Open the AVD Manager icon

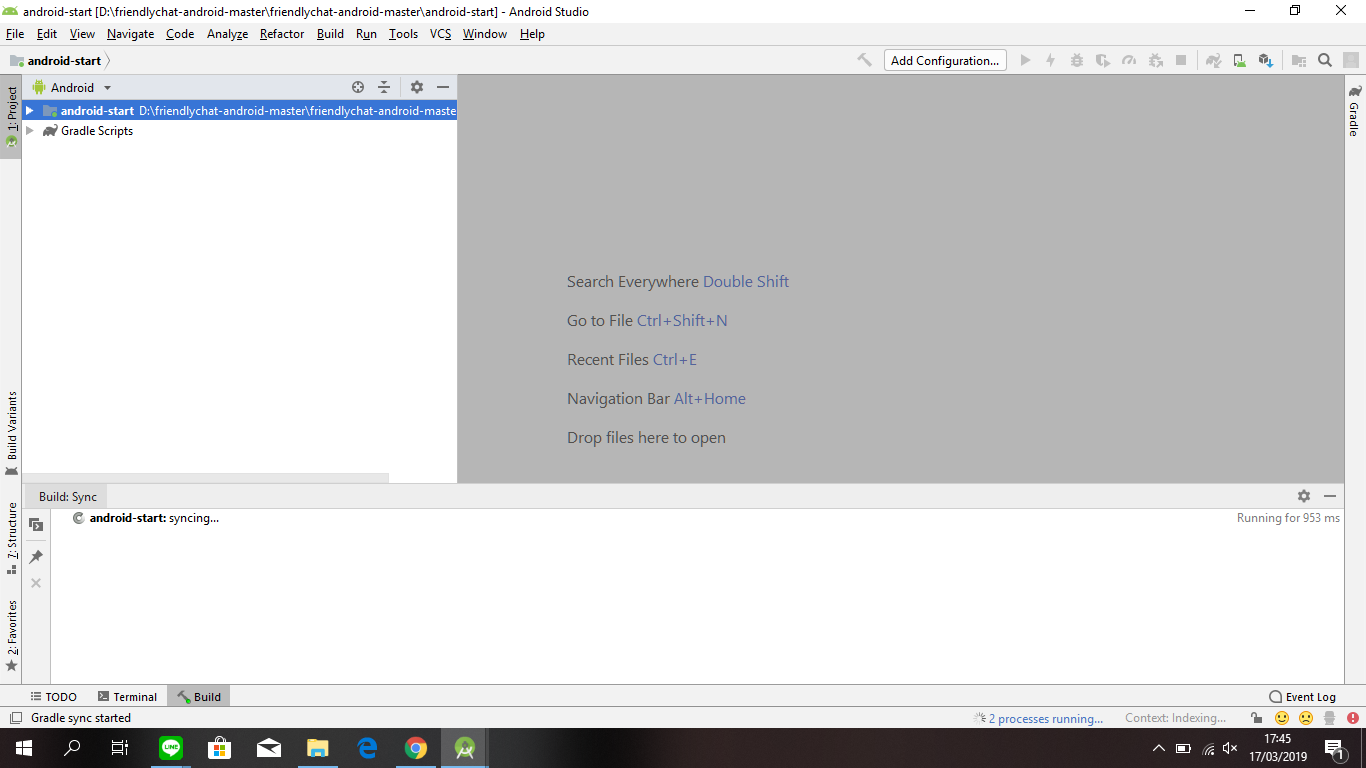click(1239, 60)
